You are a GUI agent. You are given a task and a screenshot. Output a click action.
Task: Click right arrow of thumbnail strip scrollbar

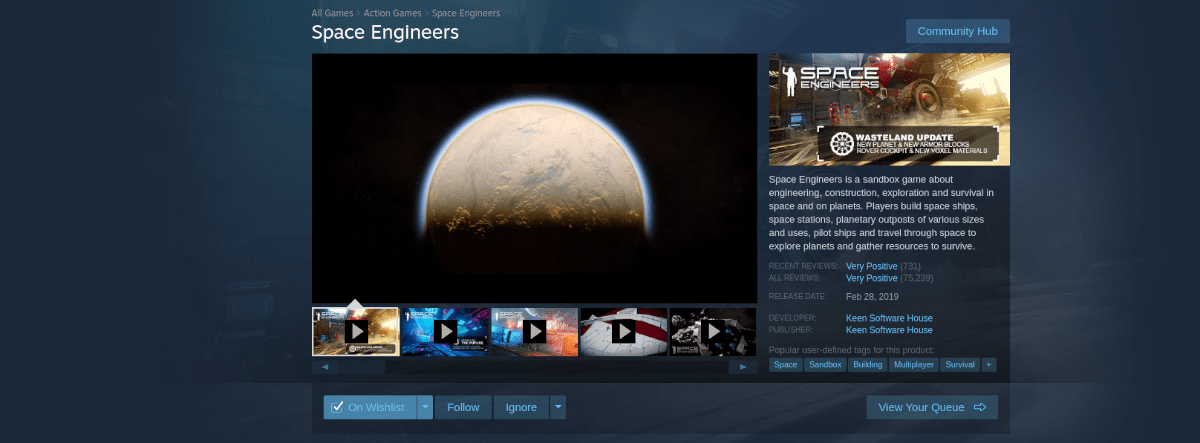point(742,367)
